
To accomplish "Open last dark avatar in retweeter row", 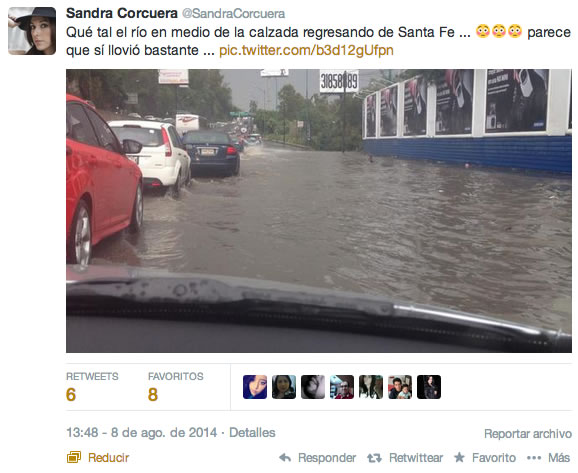I will coord(429,387).
